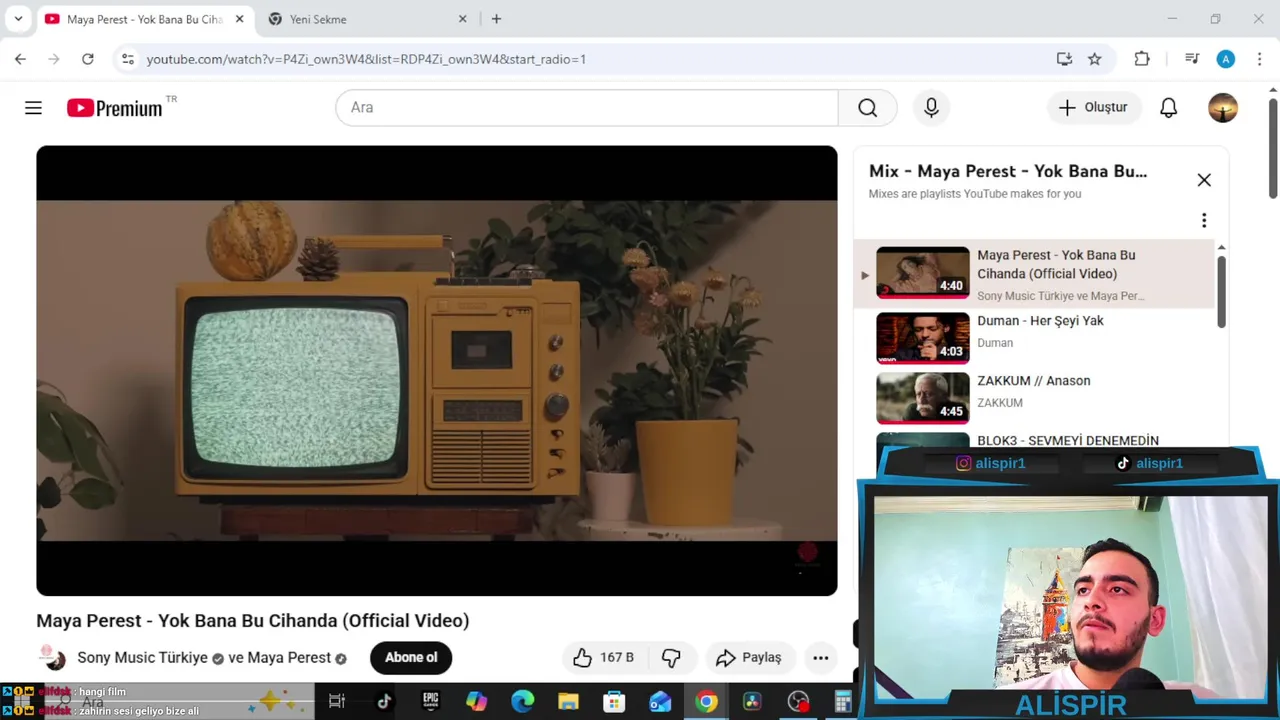Click the Abone ol subscribe button
The image size is (1280, 720).
tap(411, 657)
